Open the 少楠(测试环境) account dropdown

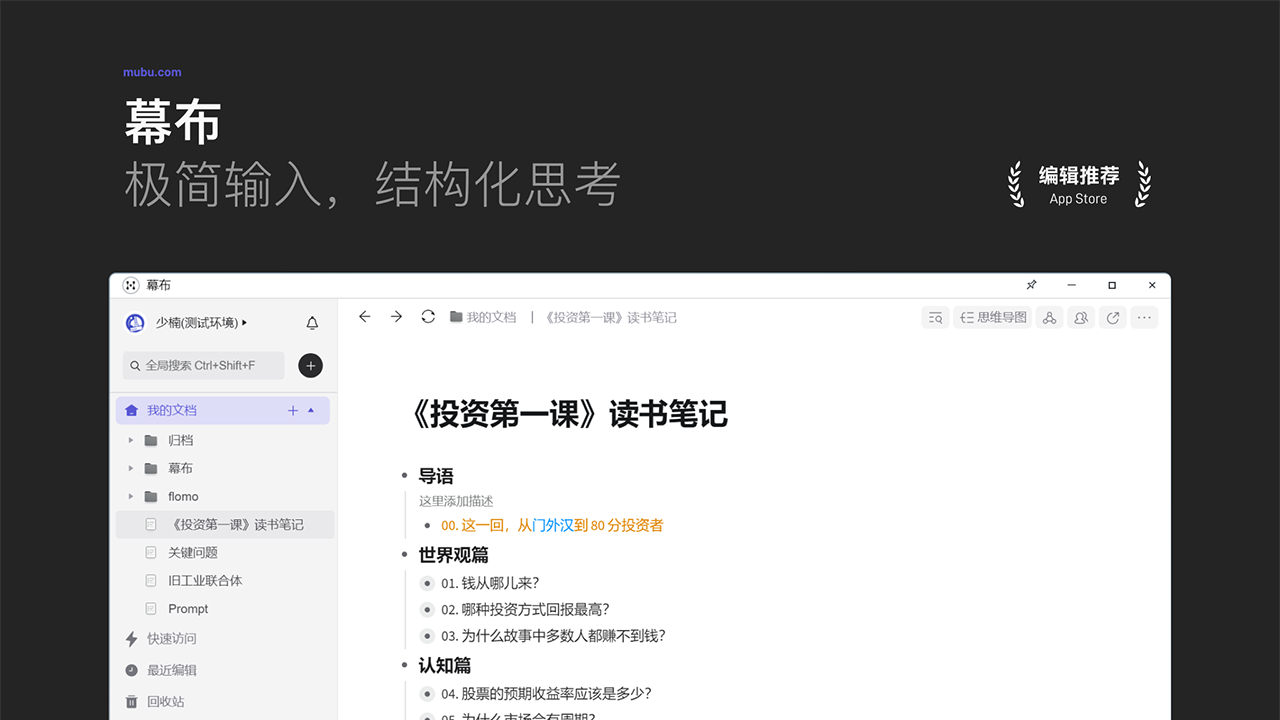click(x=200, y=323)
